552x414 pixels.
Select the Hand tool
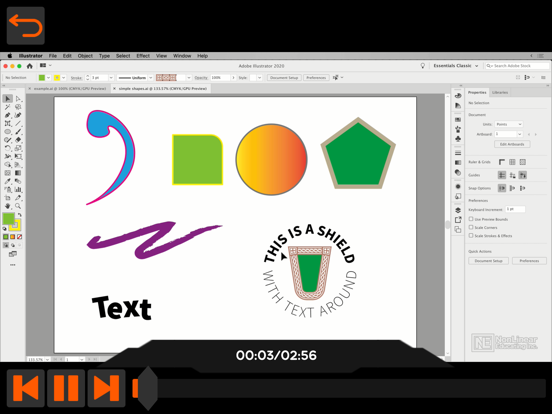7,206
